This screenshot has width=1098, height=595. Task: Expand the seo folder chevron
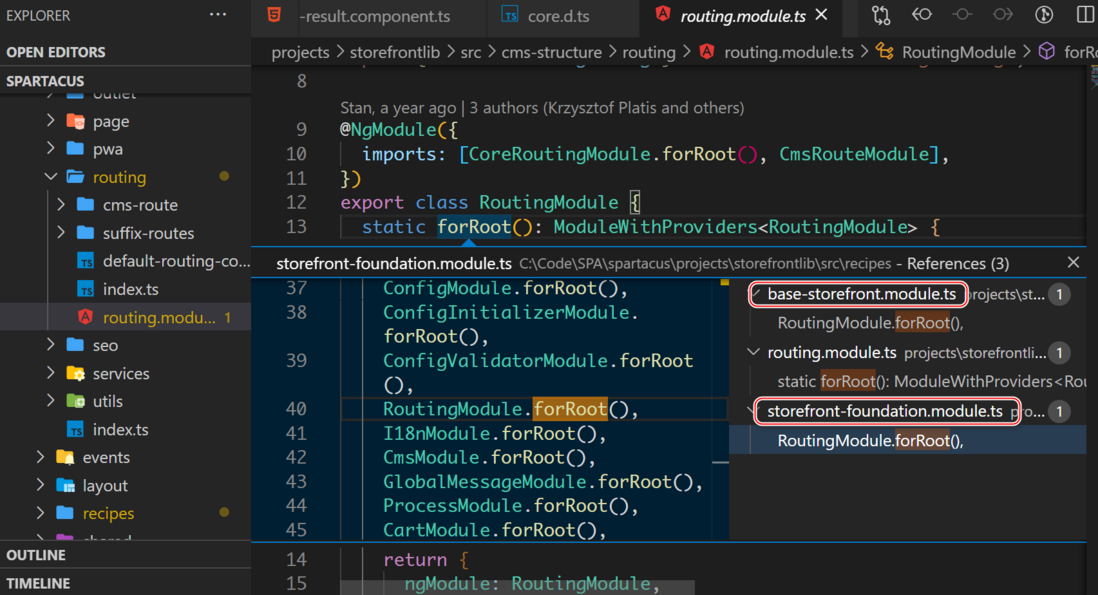pos(50,344)
